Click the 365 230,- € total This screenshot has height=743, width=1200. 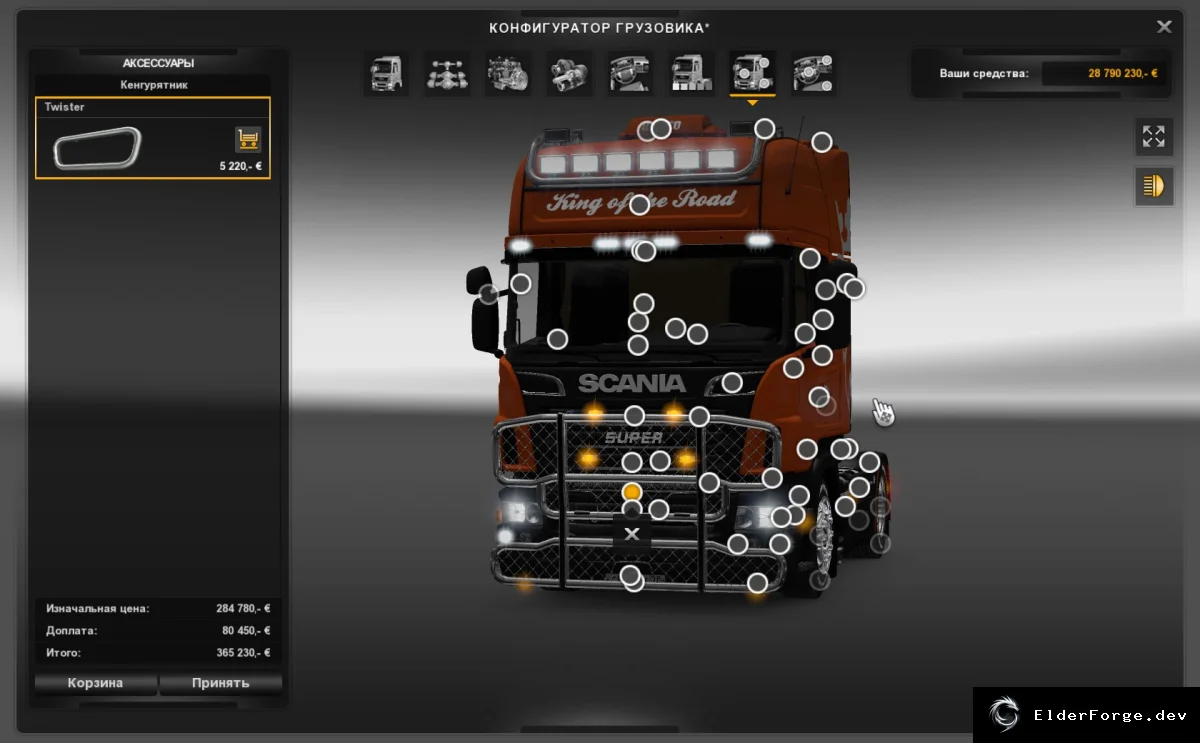243,653
